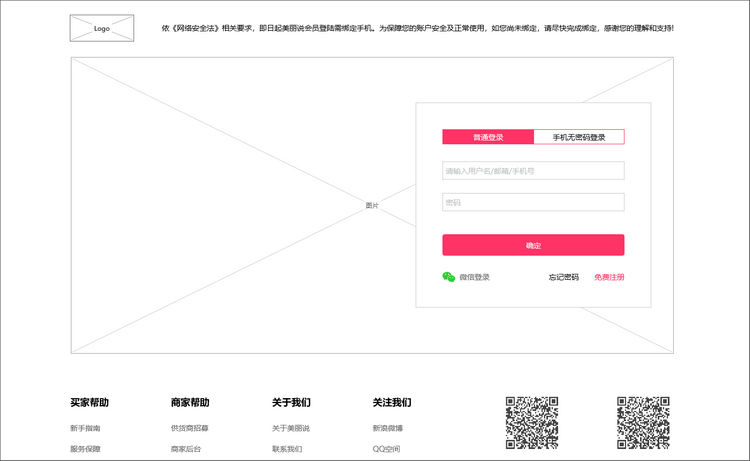Focus the 密码 password field
The width and height of the screenshot is (750, 461).
coord(533,202)
